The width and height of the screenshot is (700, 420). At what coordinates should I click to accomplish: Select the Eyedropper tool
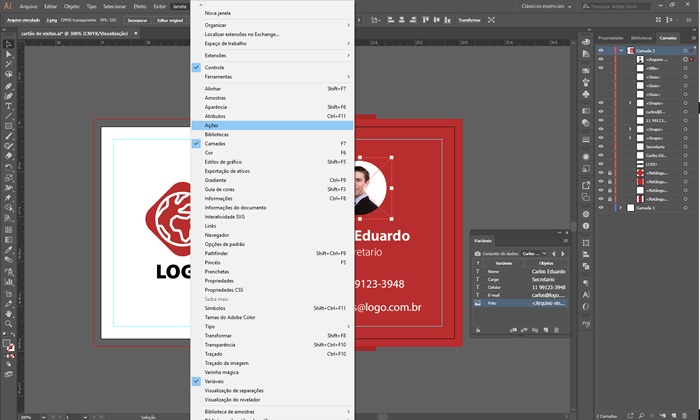coord(8,250)
